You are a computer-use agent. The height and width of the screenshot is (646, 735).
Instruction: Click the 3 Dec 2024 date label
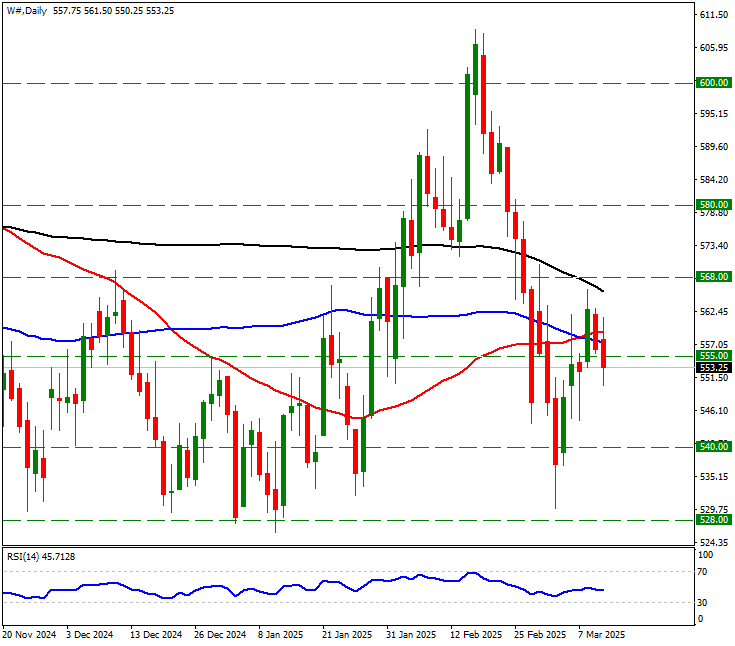90,635
